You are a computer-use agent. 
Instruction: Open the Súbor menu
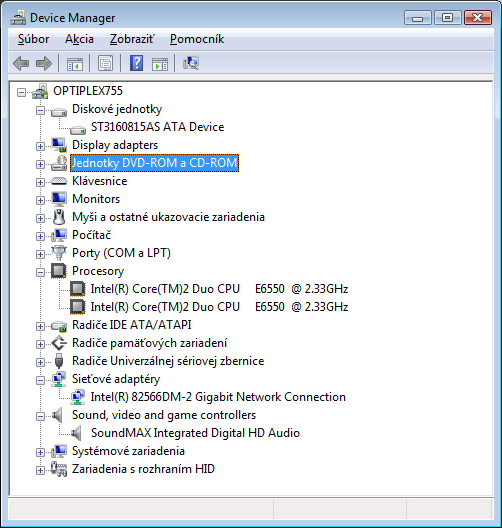click(x=33, y=39)
